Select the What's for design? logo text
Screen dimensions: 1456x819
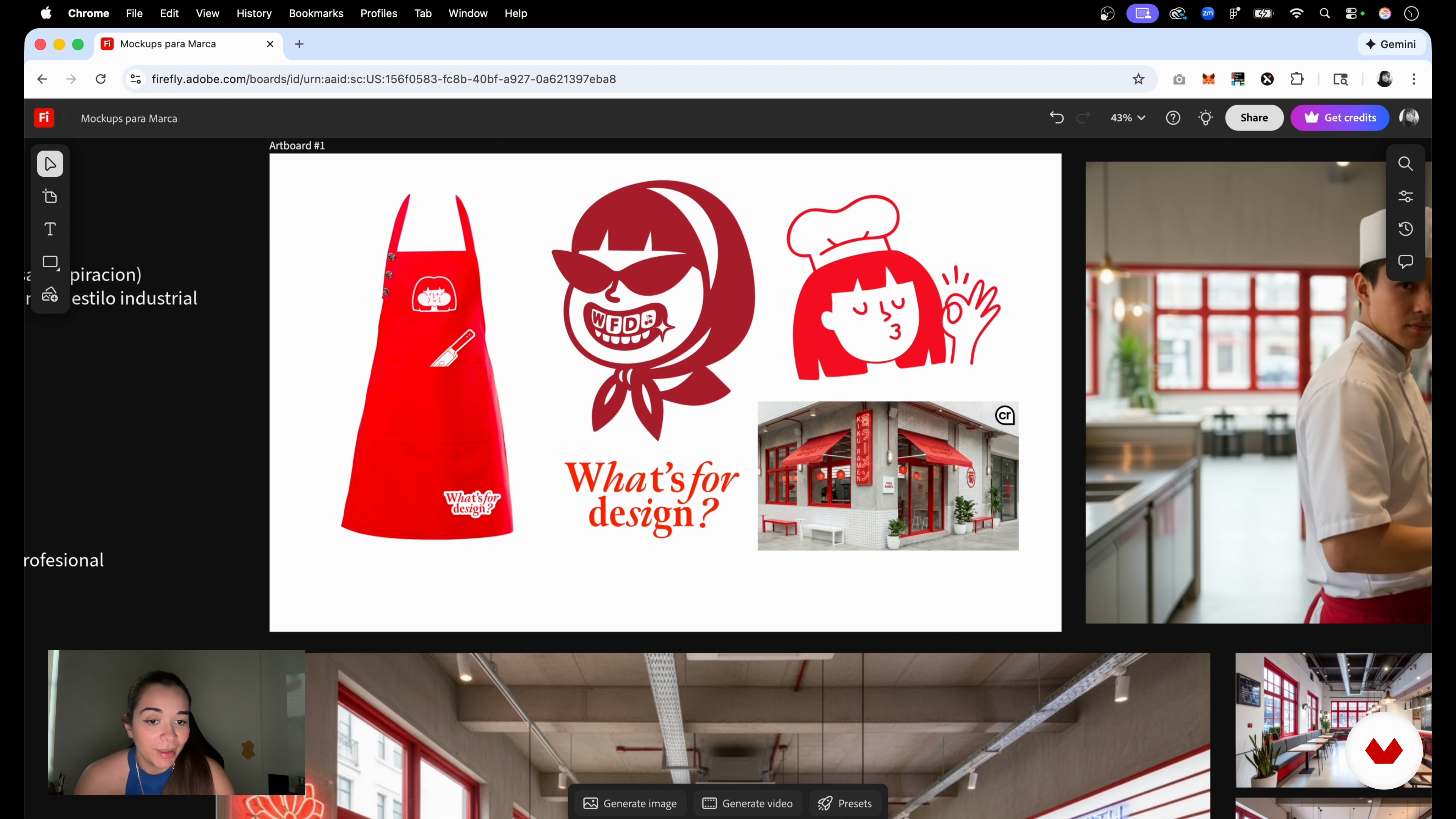pos(651,499)
